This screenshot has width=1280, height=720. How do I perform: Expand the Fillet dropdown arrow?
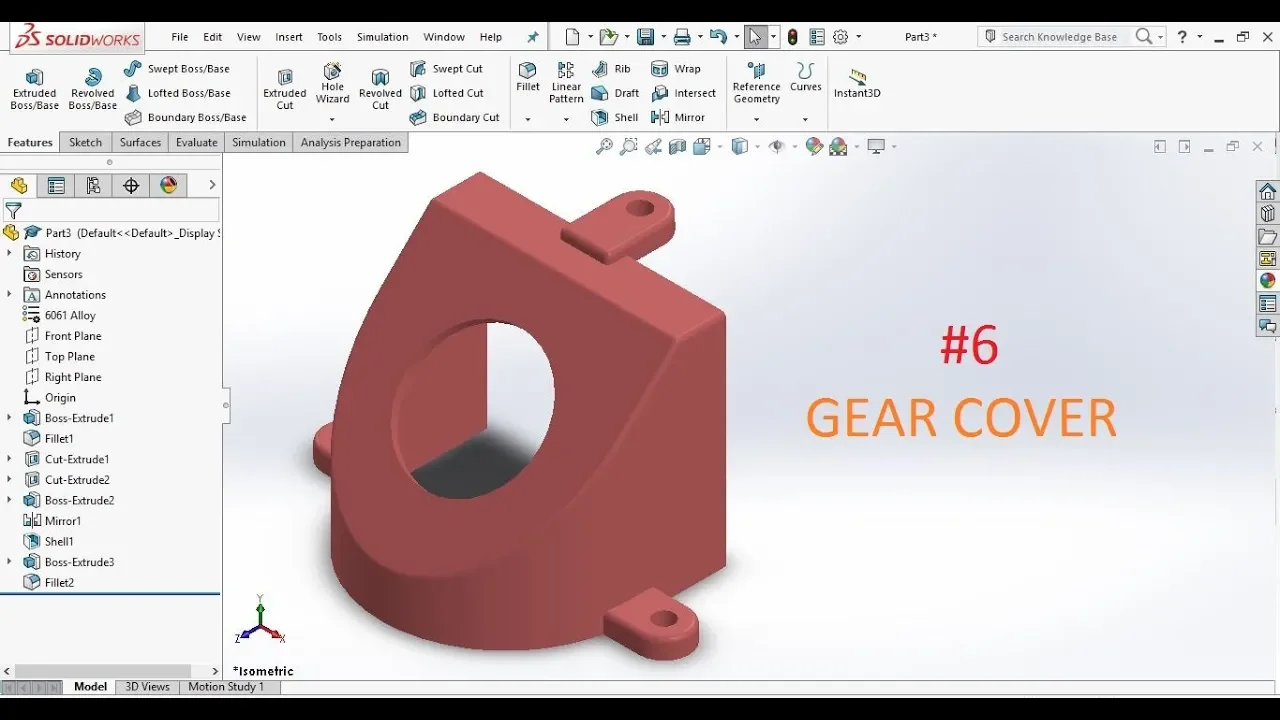pos(528,119)
